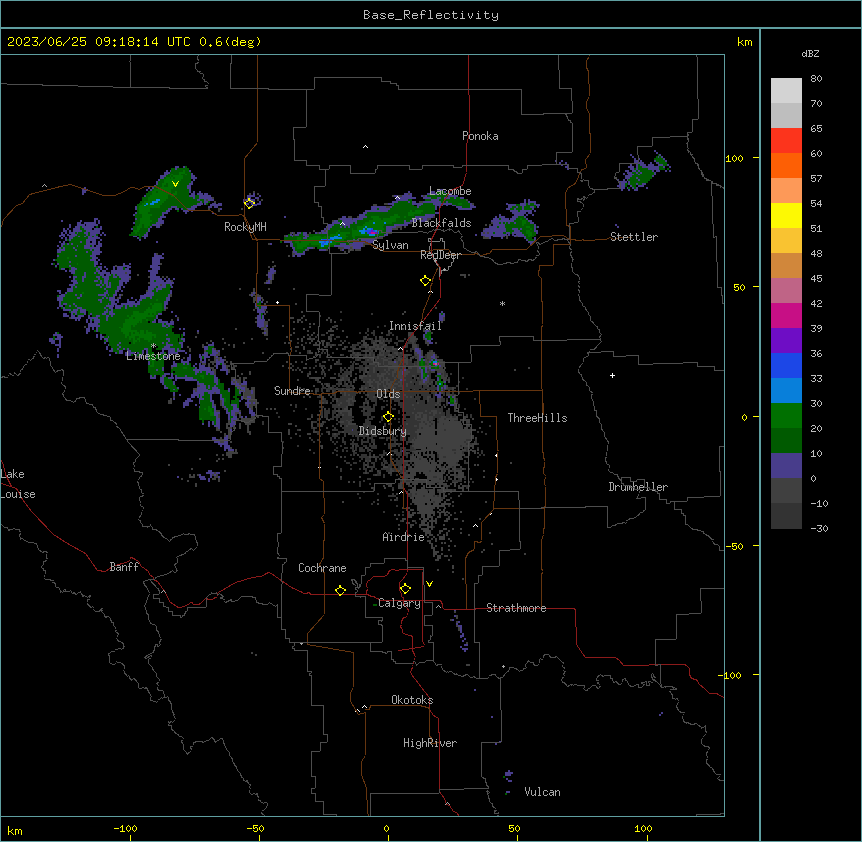Pick the light gray 70-80 dBZ swatch
The height and width of the screenshot is (842, 862).
[786, 91]
